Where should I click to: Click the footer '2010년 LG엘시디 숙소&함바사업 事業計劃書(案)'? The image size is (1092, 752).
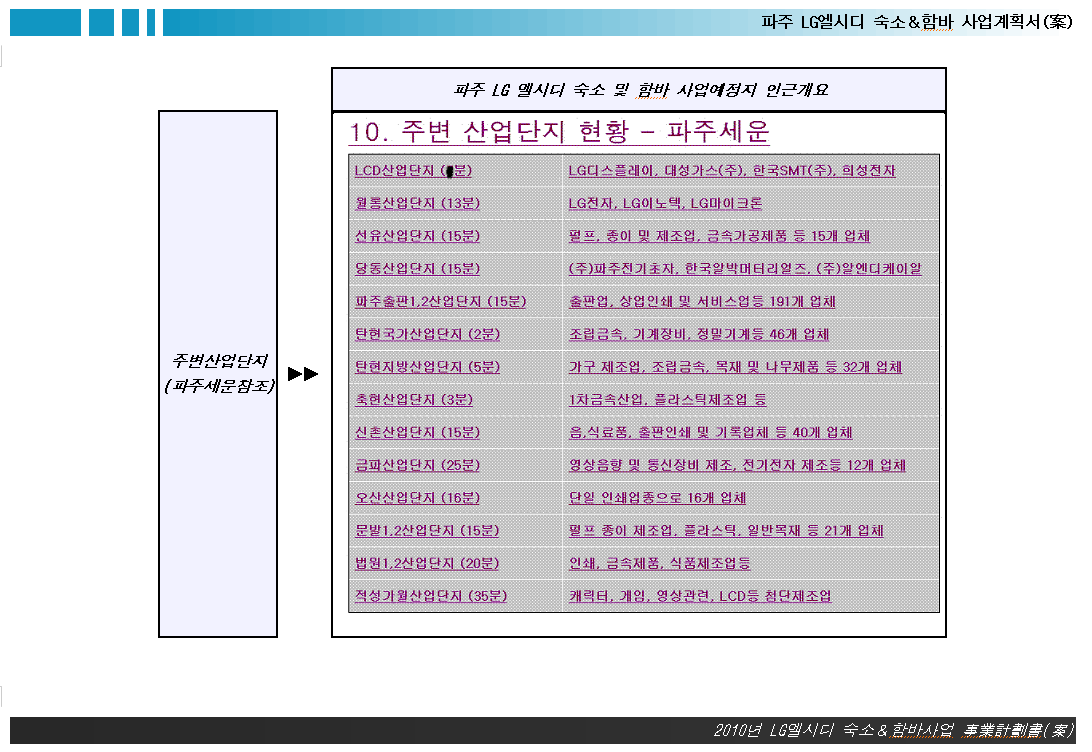(x=894, y=730)
